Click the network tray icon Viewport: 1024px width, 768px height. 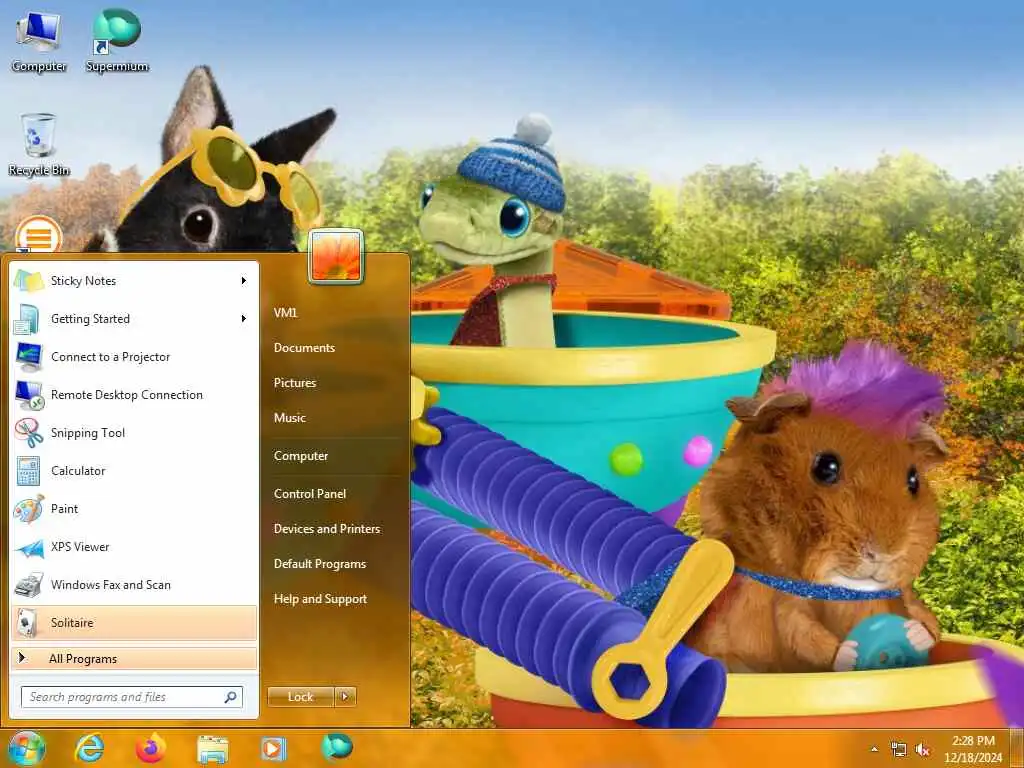pyautogui.click(x=899, y=750)
